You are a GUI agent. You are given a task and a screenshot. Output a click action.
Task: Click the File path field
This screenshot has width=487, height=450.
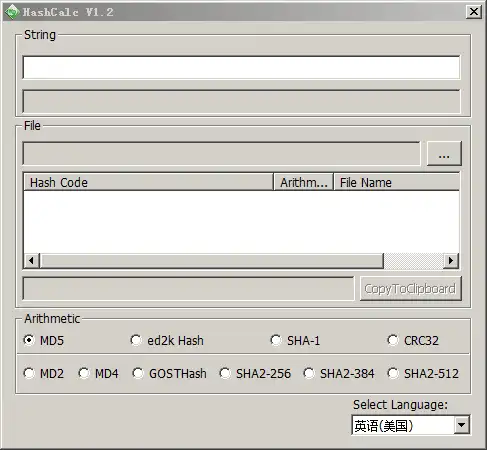(x=221, y=154)
